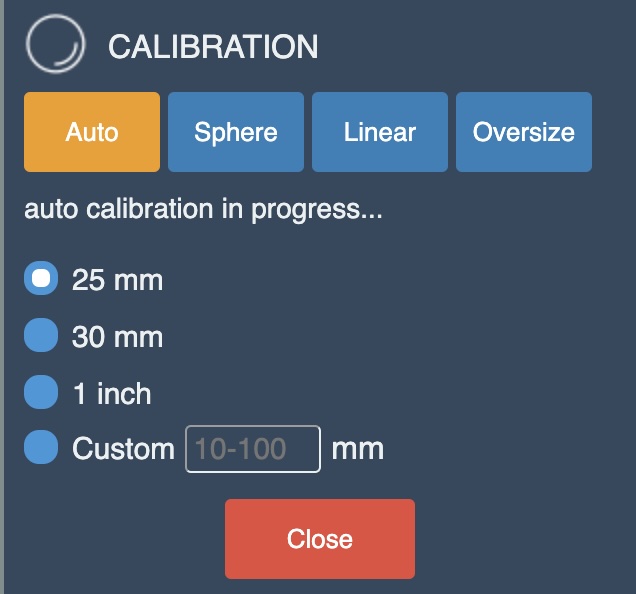Click the 'Custom' option label text
This screenshot has width=636, height=594.
pyautogui.click(x=123, y=449)
